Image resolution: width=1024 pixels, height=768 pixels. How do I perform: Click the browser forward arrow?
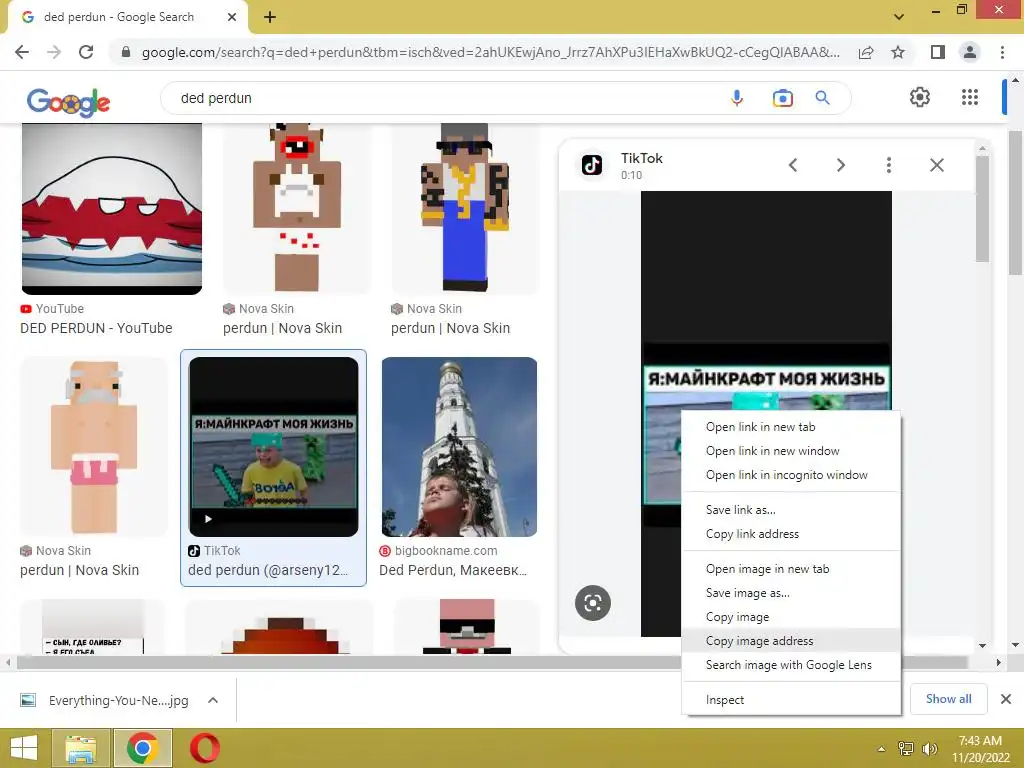click(54, 52)
